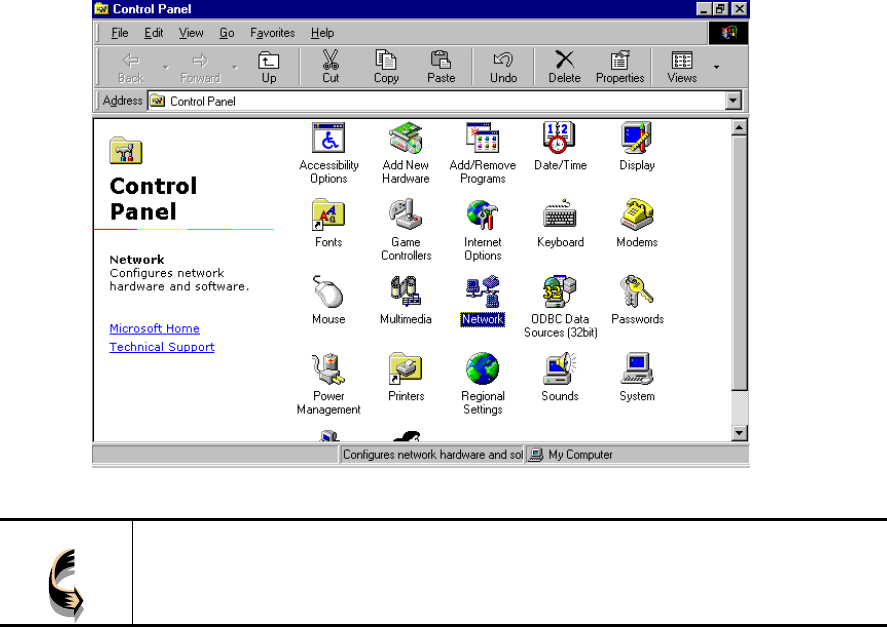Open the Printers folder icon
Screen dimensions: 887x627
point(406,377)
